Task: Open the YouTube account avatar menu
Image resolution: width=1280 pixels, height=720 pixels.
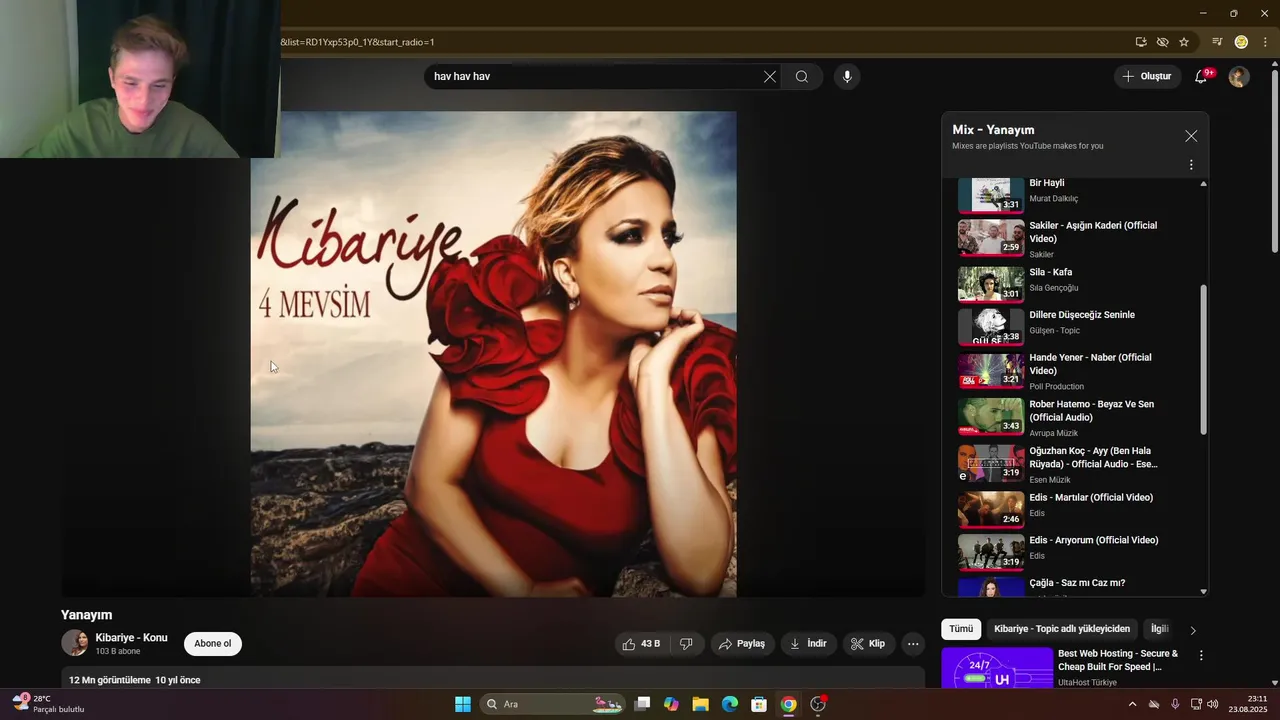Action: coord(1239,77)
